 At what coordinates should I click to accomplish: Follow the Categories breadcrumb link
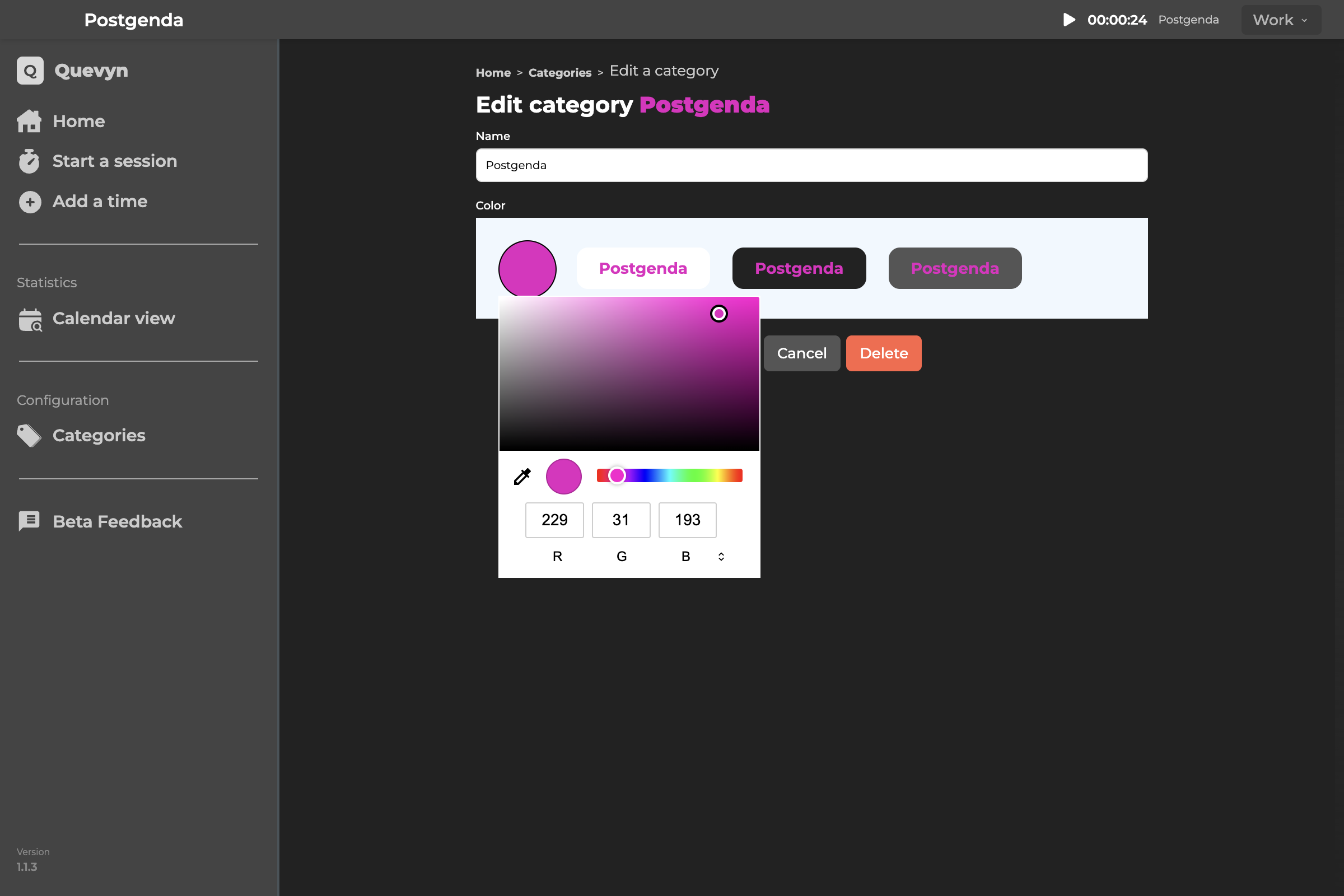[x=559, y=73]
